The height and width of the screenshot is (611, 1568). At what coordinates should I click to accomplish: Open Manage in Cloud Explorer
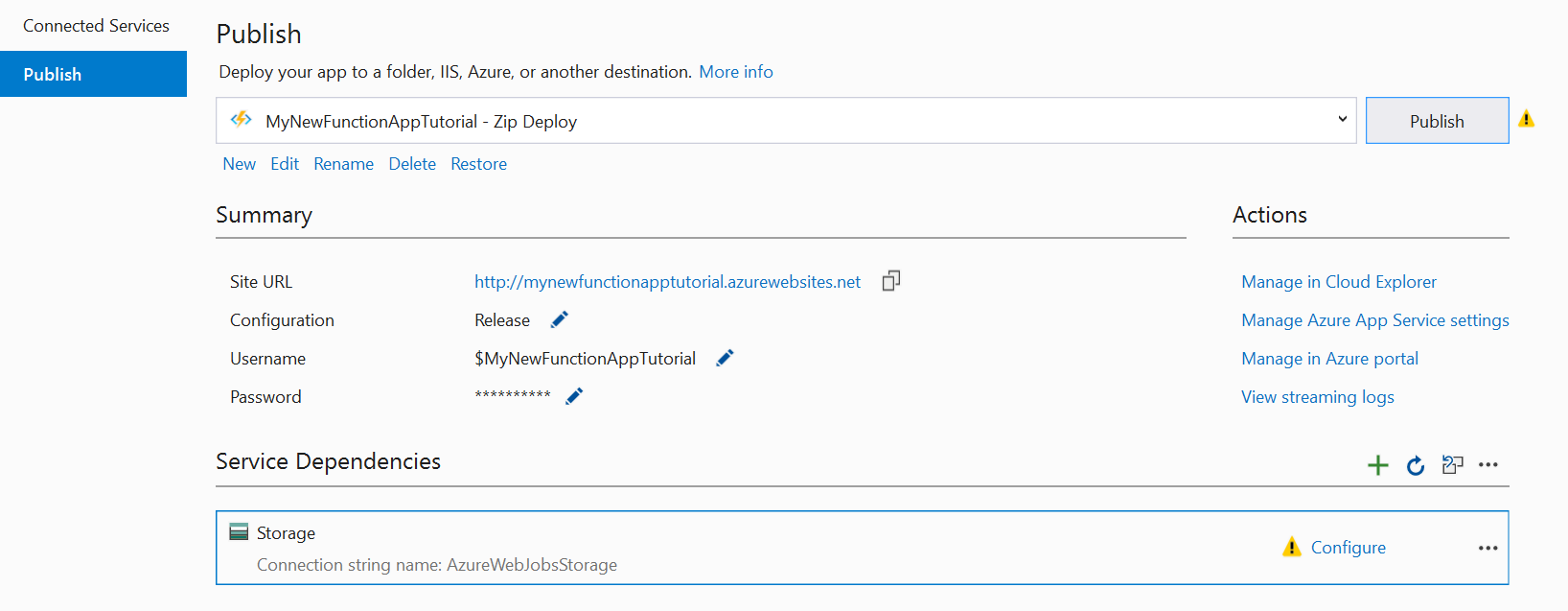1339,282
